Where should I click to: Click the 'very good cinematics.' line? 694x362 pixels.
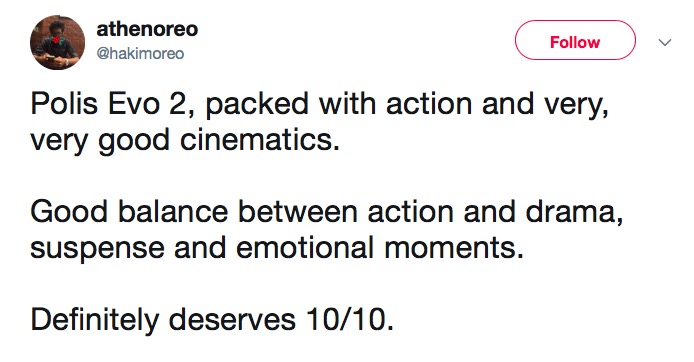(185, 142)
